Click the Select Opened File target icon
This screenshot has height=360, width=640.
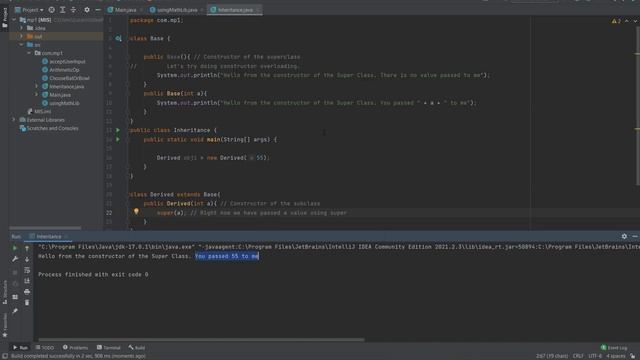point(51,10)
